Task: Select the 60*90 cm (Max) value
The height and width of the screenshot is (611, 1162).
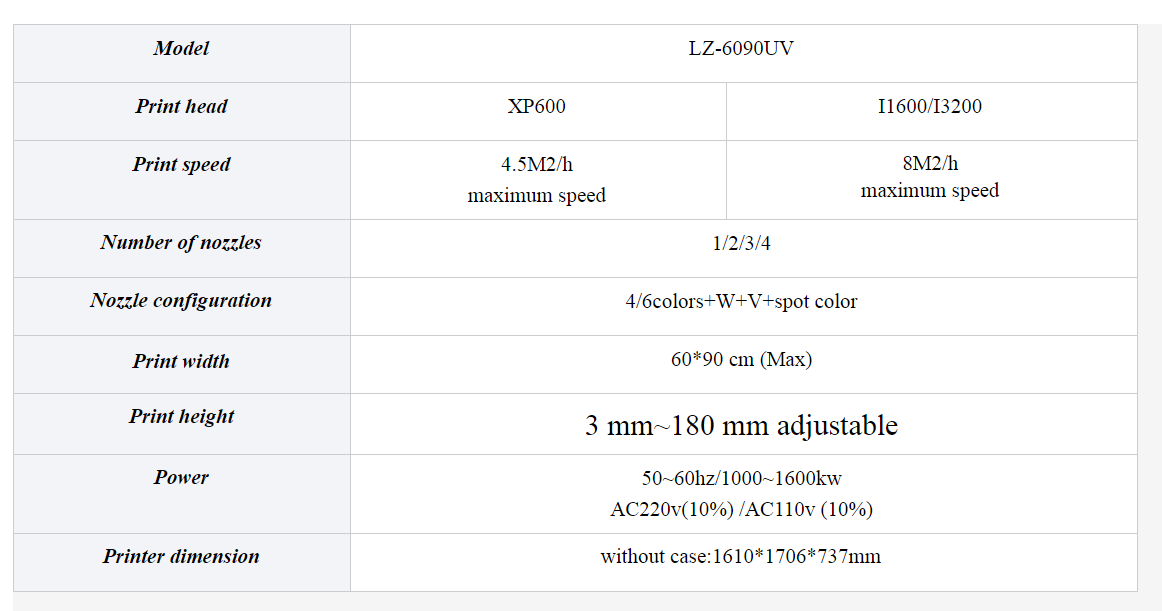Action: (x=741, y=360)
